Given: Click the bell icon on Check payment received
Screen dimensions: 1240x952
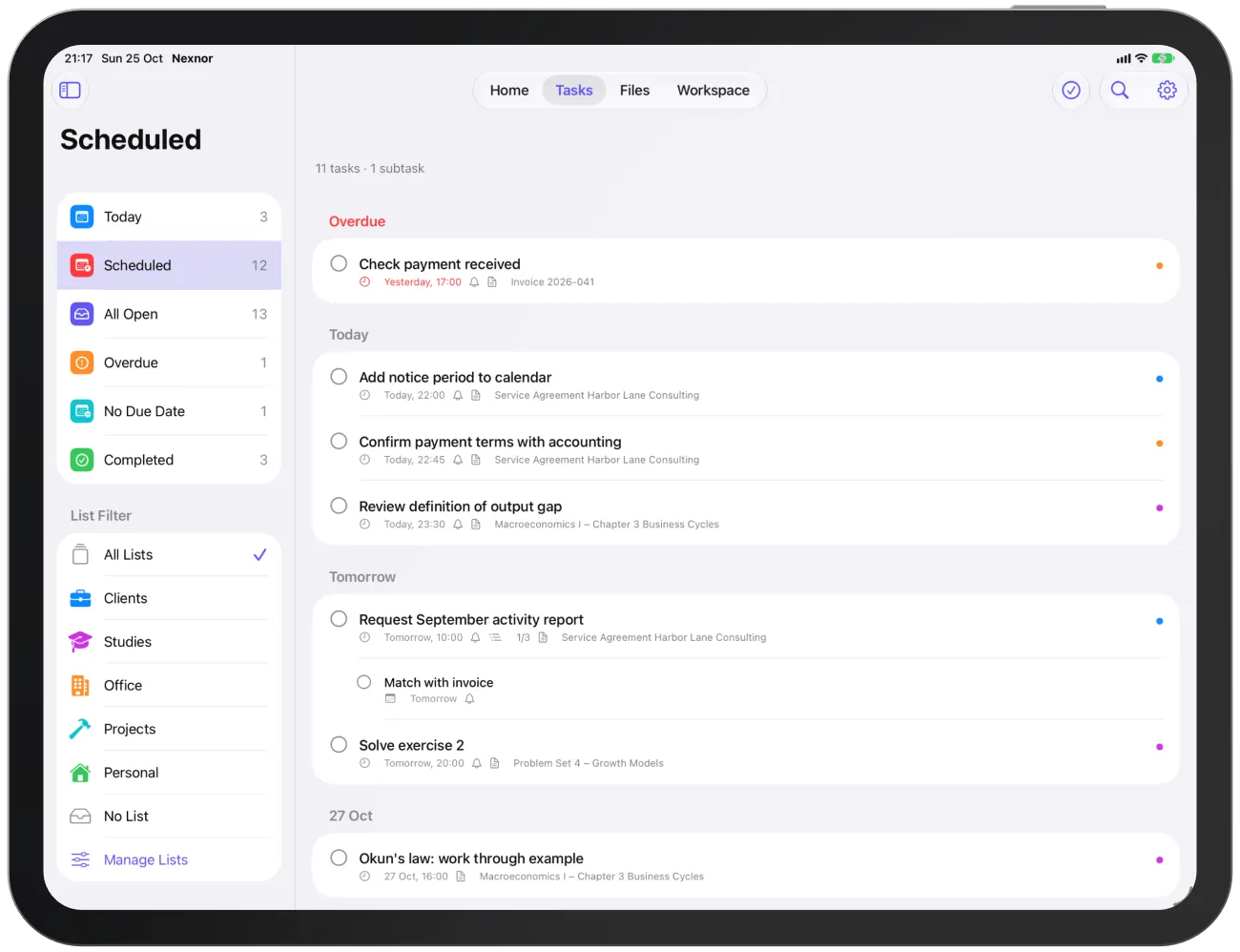Looking at the screenshot, I should coord(474,282).
